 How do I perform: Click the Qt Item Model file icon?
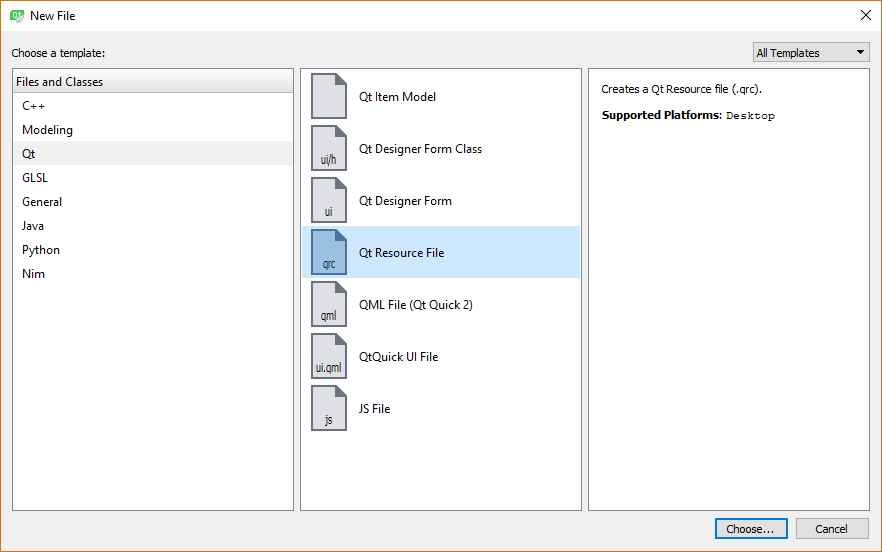click(329, 97)
